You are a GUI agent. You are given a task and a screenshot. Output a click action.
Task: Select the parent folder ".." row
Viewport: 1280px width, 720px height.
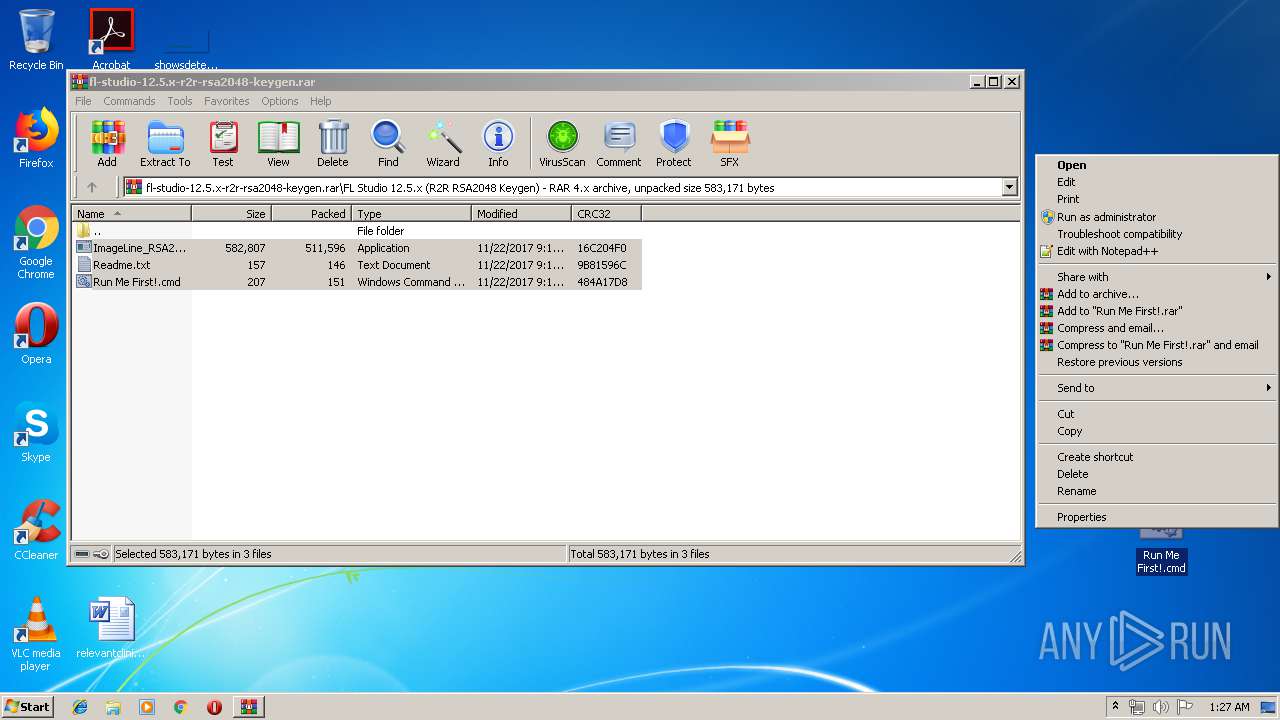click(x=357, y=231)
